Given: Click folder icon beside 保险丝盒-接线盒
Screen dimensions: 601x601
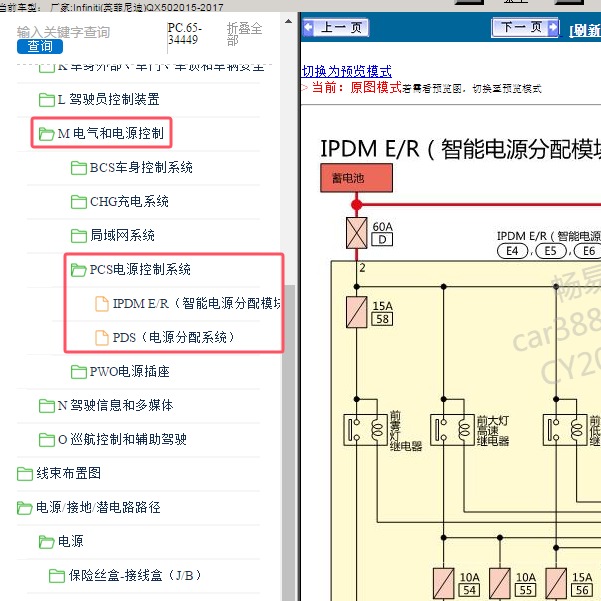Looking at the screenshot, I should tap(57, 576).
